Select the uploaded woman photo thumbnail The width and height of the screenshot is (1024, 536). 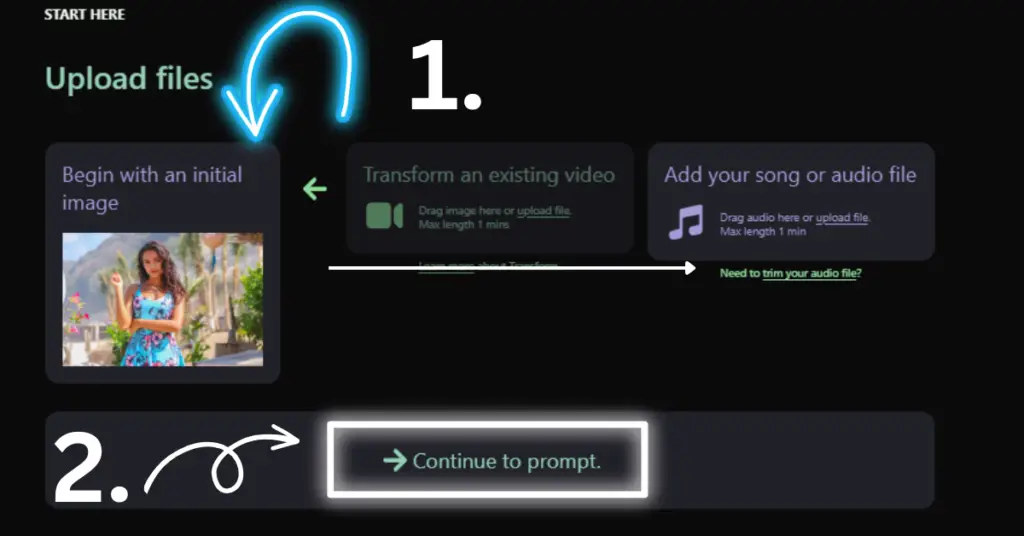[x=163, y=300]
